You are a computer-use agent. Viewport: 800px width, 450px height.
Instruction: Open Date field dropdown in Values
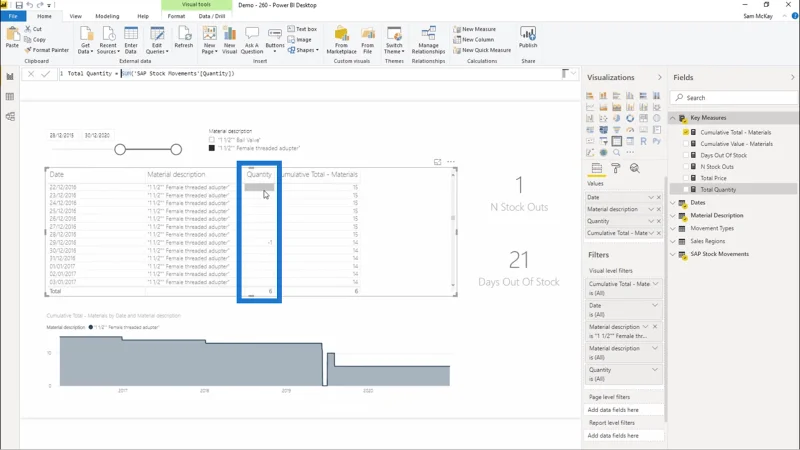(651, 197)
